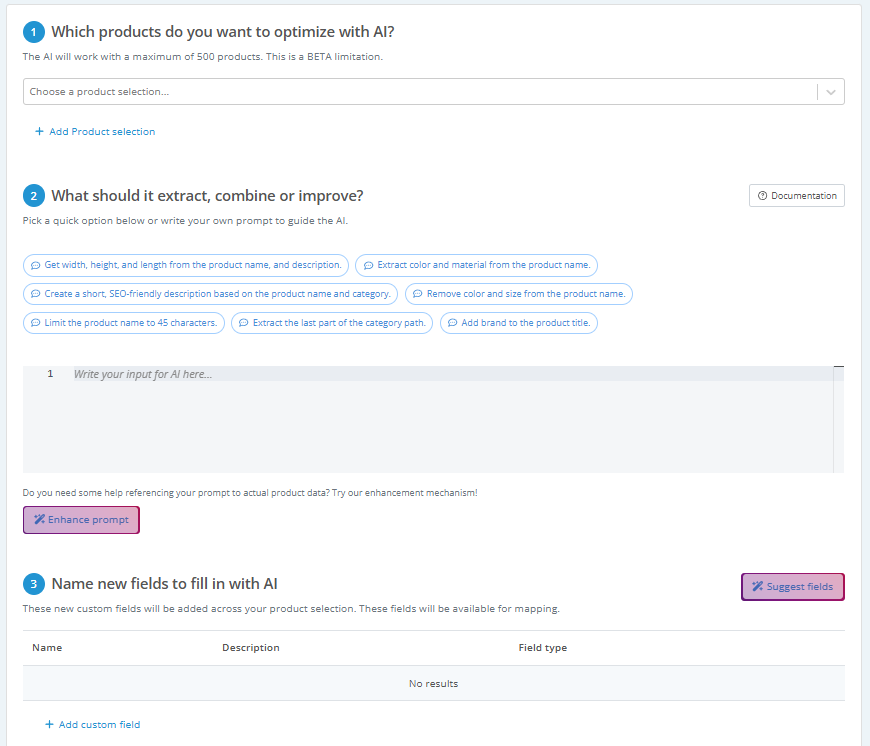Click speech bubble icon on 'Remove color' chip
The height and width of the screenshot is (746, 870).
(x=417, y=294)
